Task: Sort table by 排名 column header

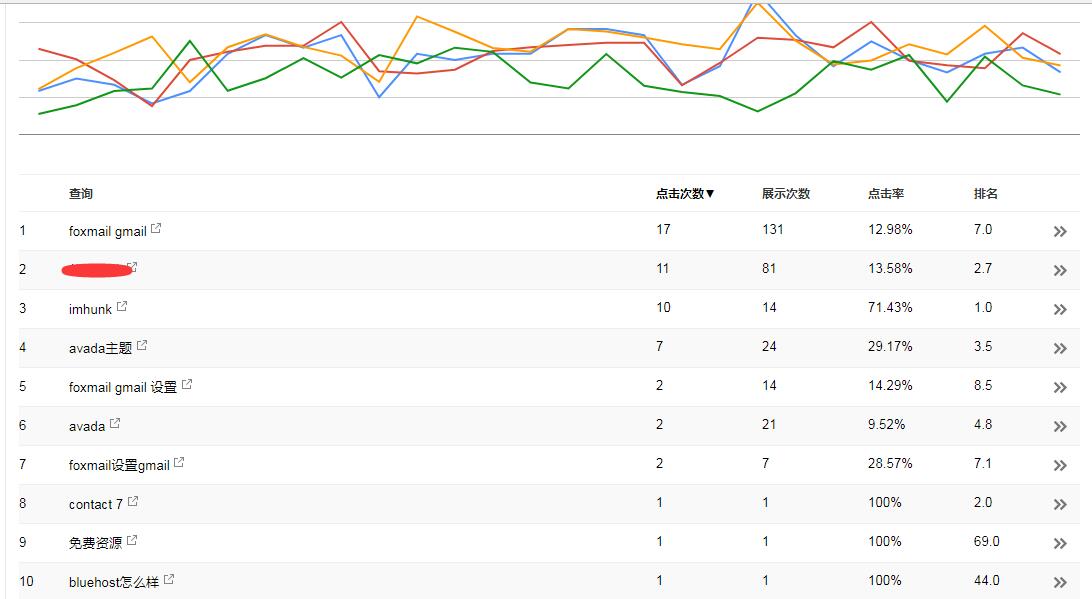Action: pyautogui.click(x=985, y=194)
